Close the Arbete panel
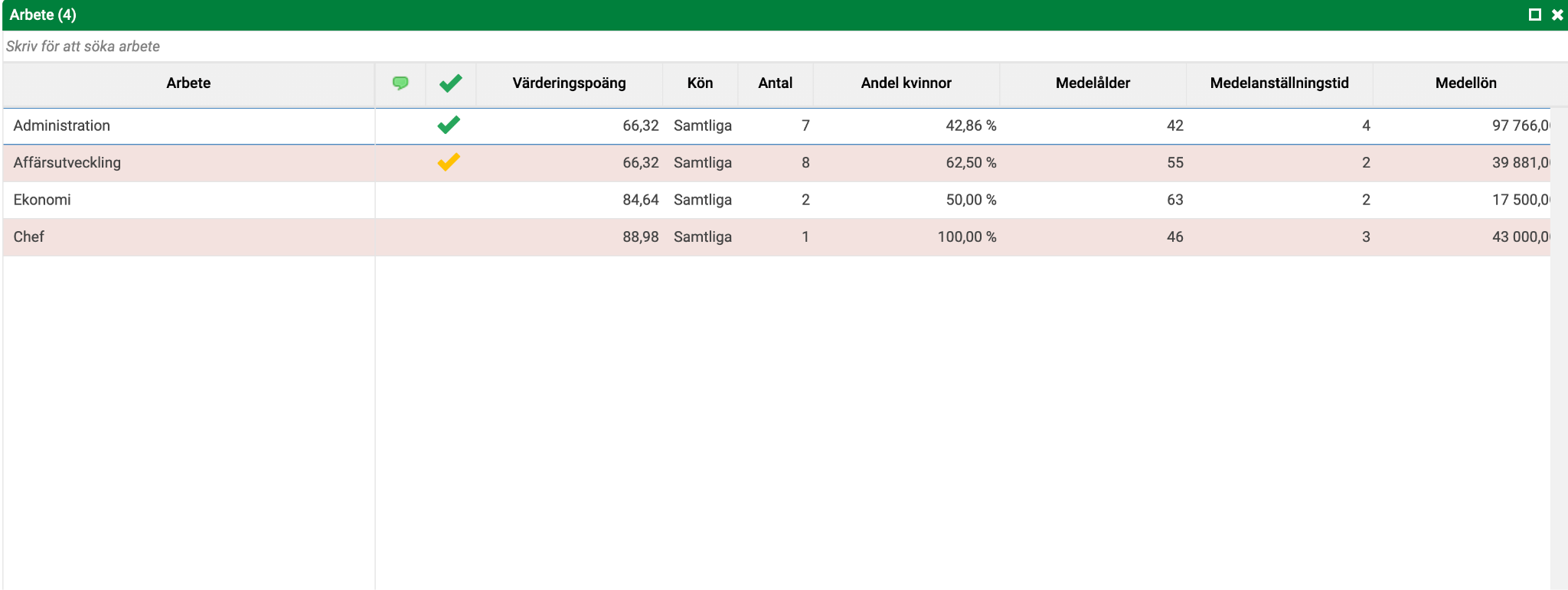1568x590 pixels. 1557,15
